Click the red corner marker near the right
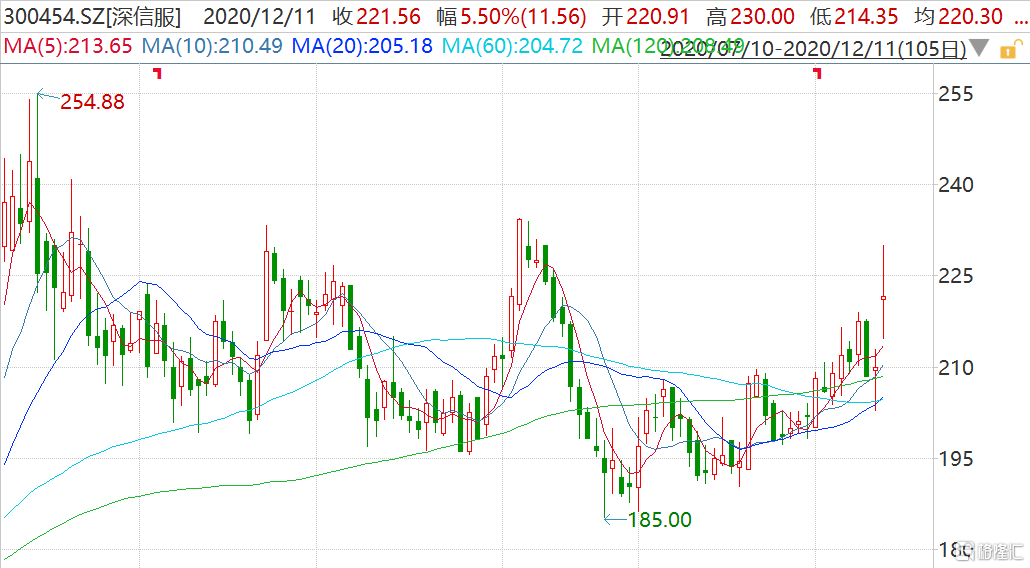Viewport: 1030px width, 568px height. (x=817, y=73)
